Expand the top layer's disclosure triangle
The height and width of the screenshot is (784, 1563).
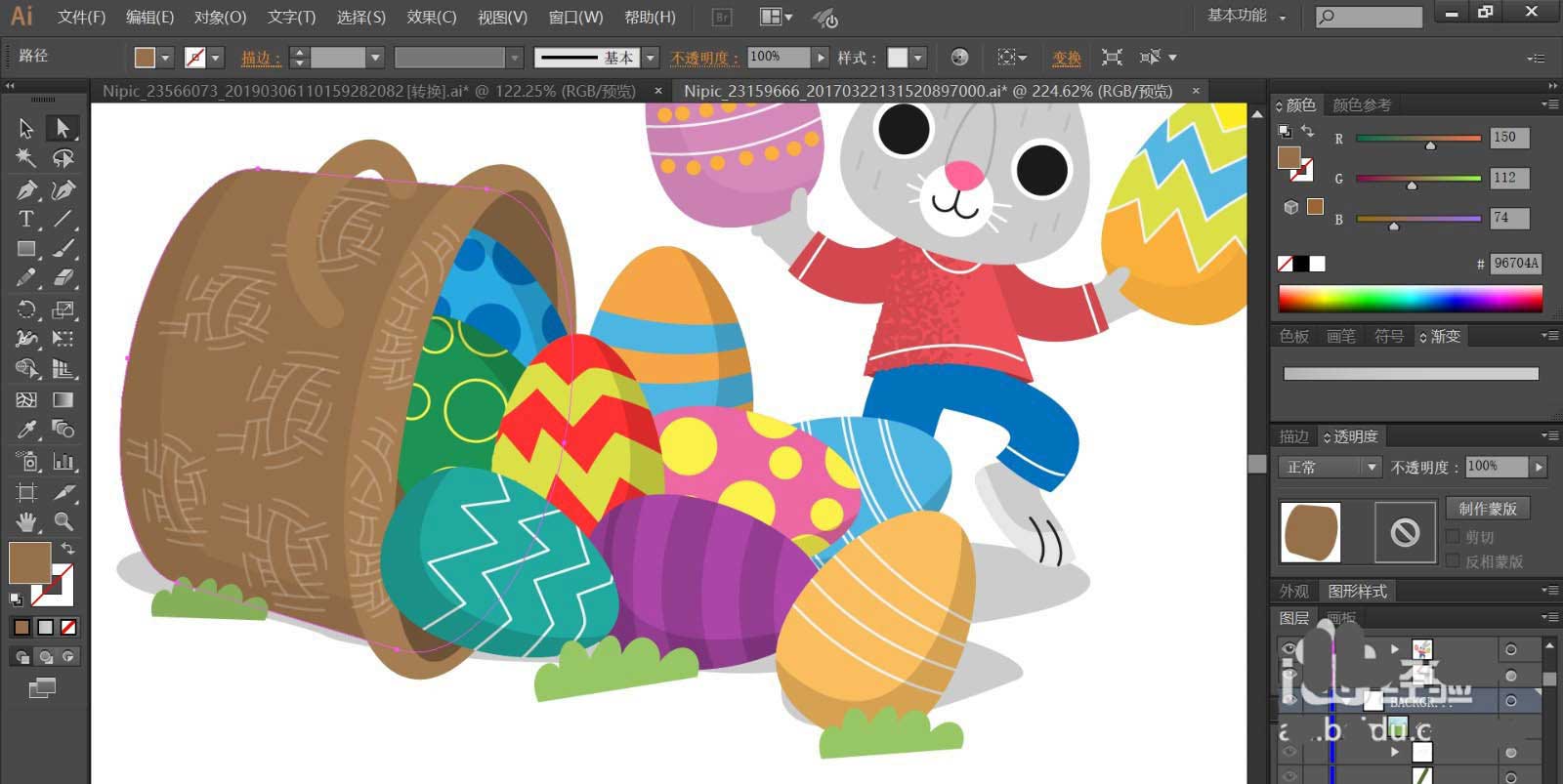(x=1394, y=648)
